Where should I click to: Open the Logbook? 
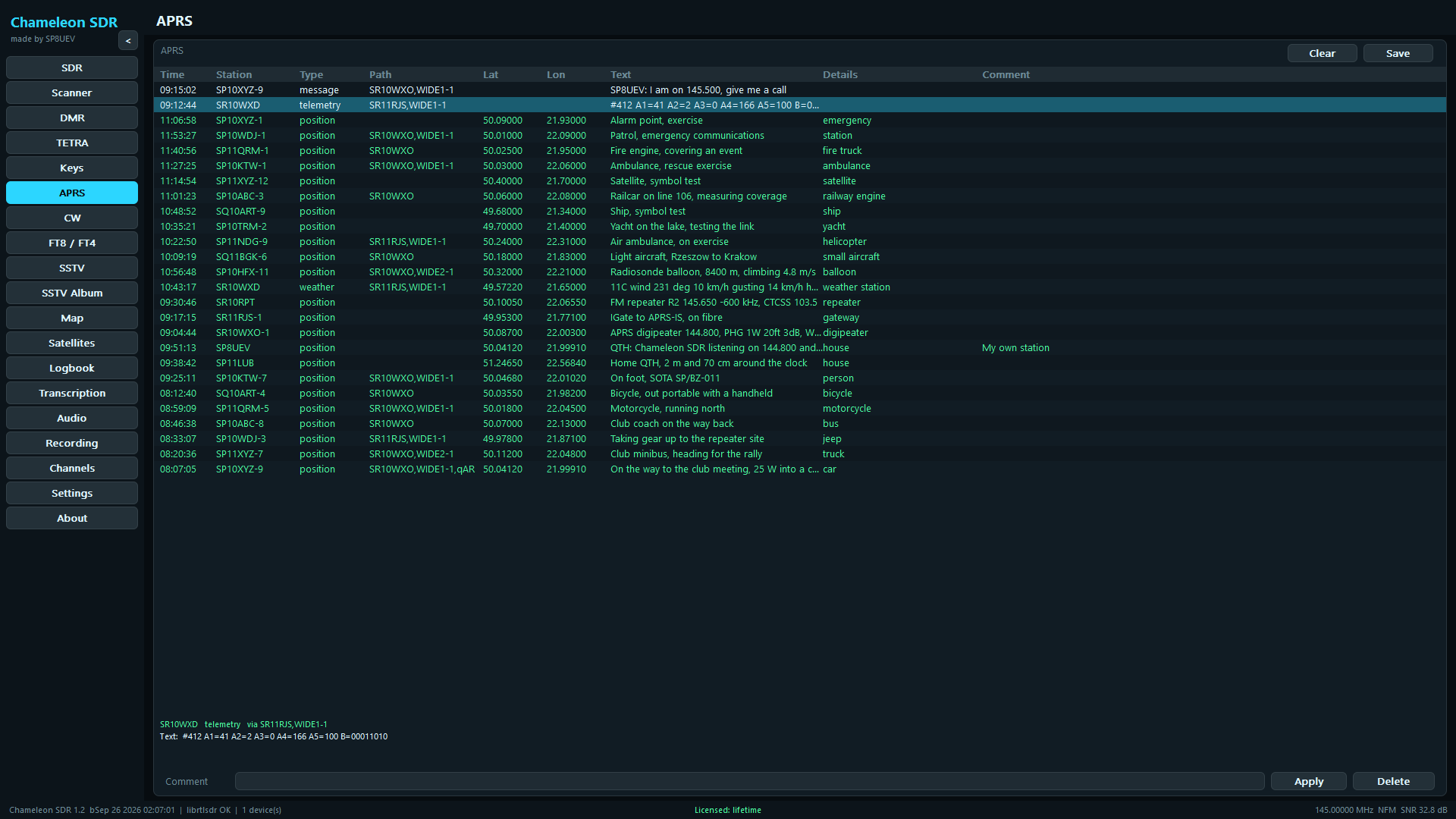point(72,368)
